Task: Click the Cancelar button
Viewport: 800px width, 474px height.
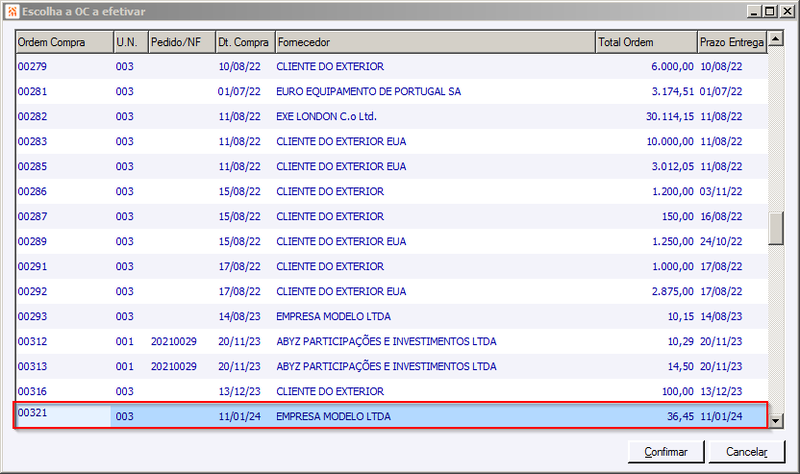Action: (746, 452)
